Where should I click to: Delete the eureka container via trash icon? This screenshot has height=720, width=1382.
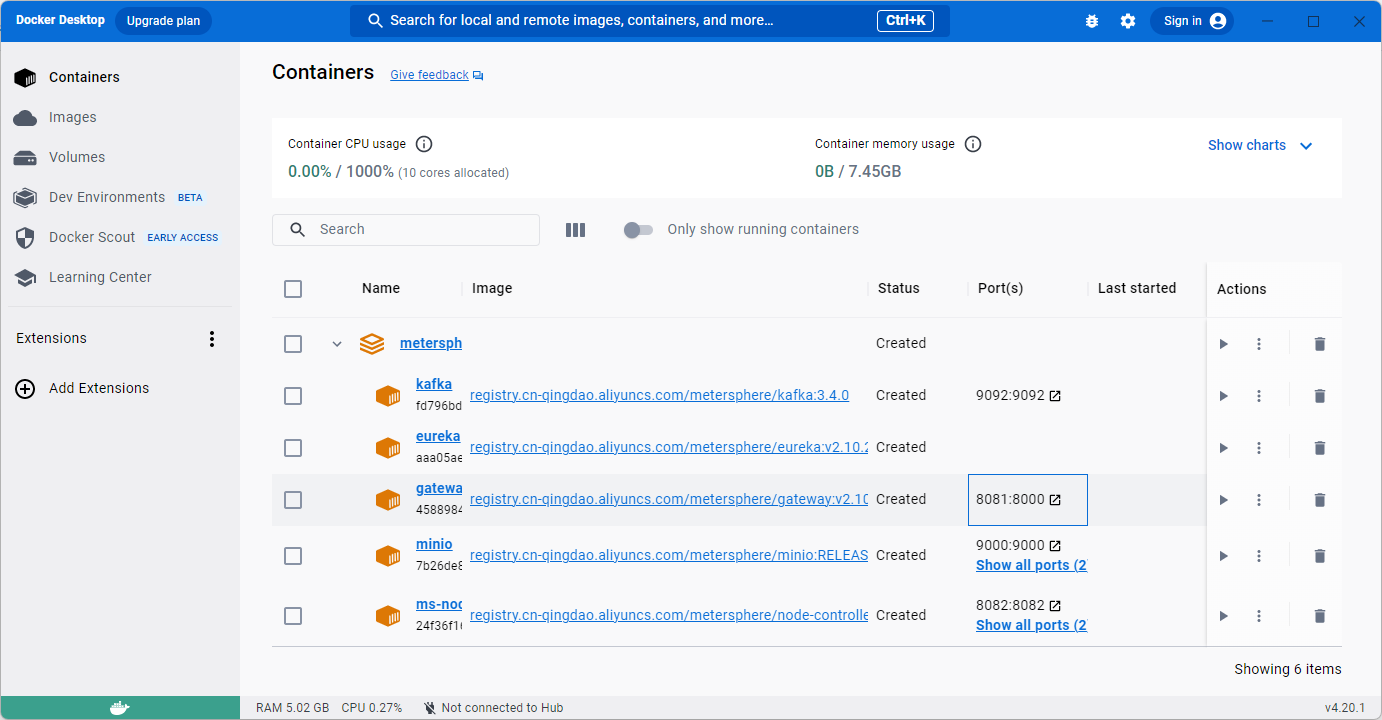(x=1319, y=447)
